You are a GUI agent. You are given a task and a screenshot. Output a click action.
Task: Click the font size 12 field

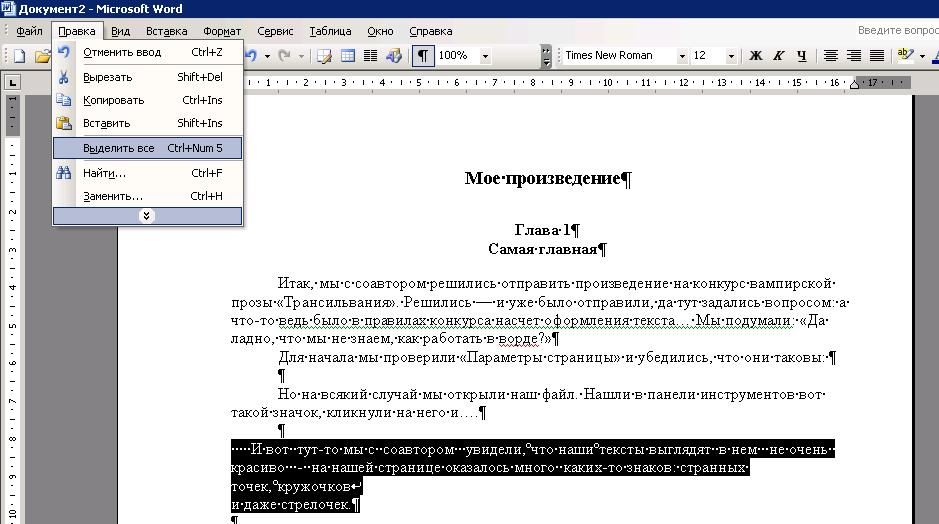click(708, 56)
